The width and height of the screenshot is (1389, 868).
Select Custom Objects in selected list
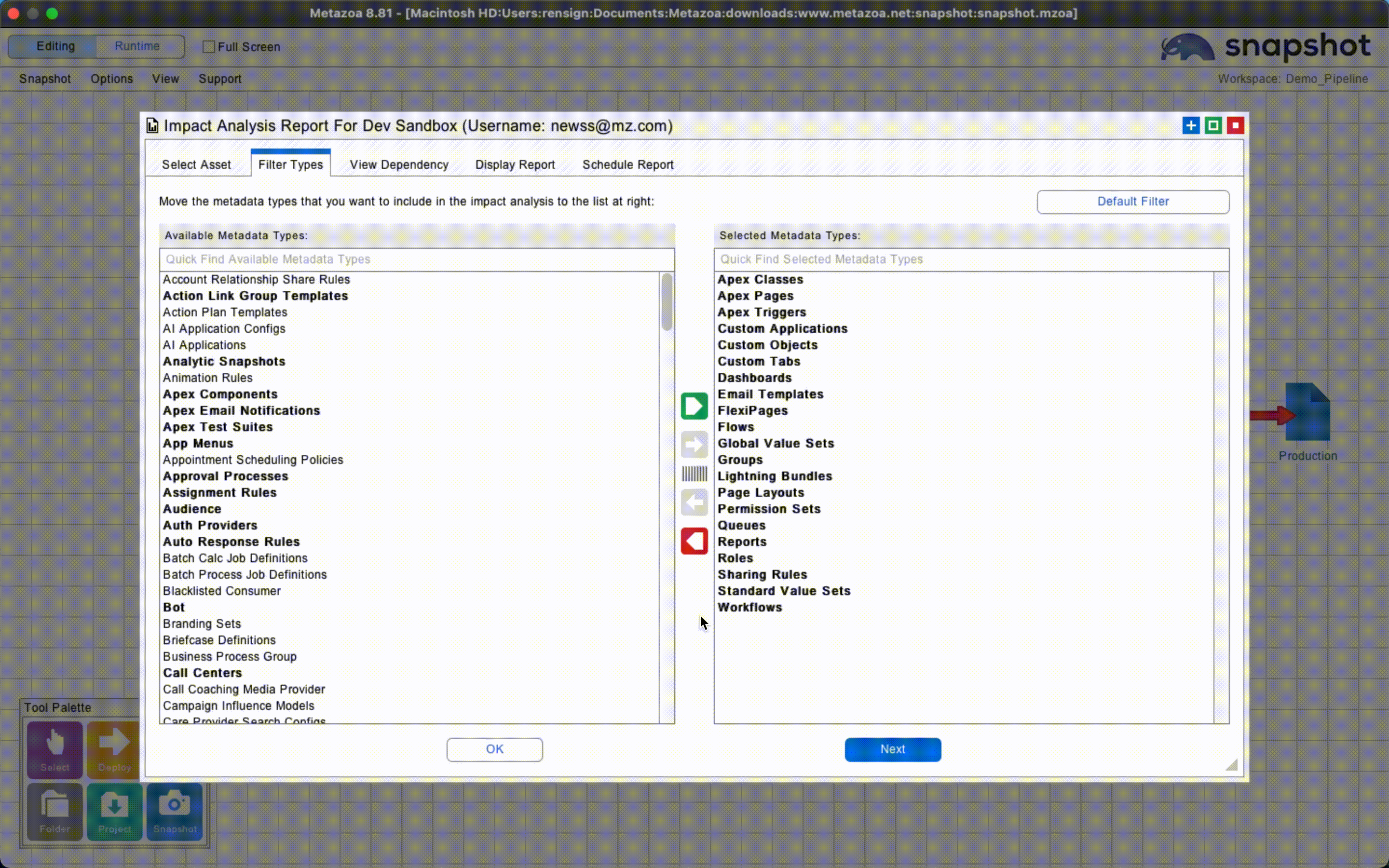tap(964, 345)
